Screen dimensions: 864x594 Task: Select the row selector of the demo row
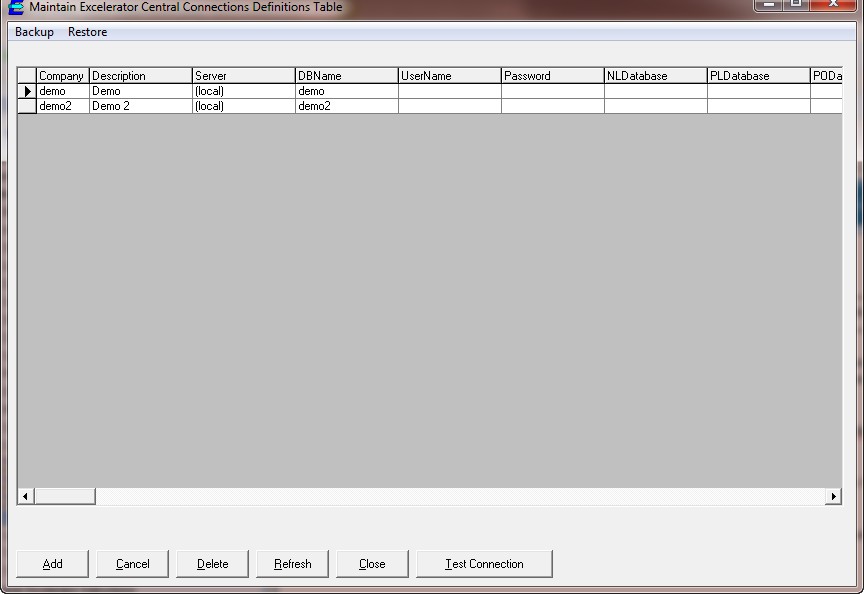27,91
